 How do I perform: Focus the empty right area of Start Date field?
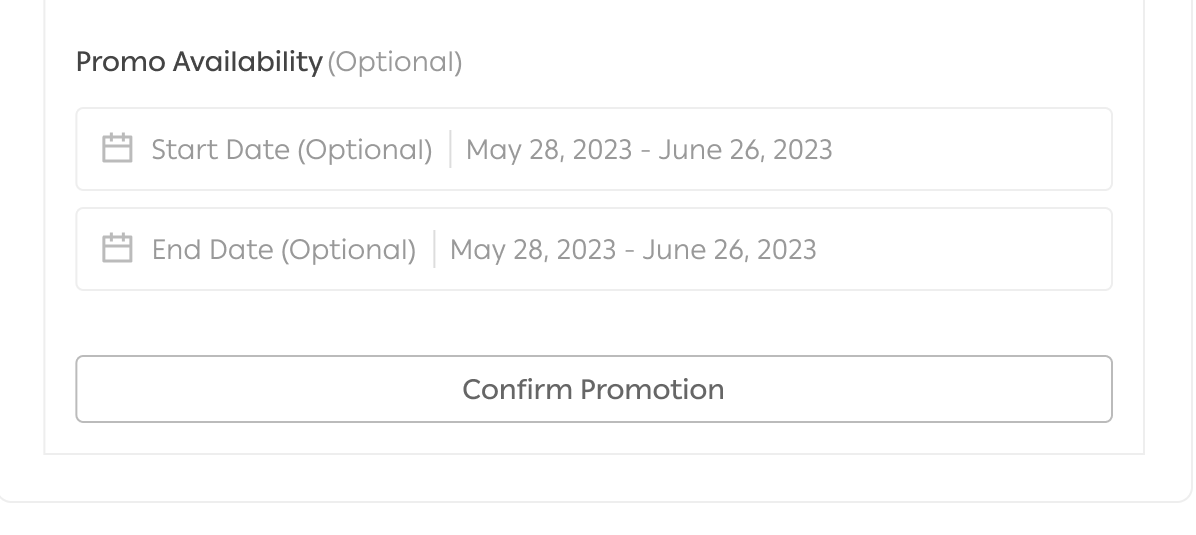[x=970, y=150]
